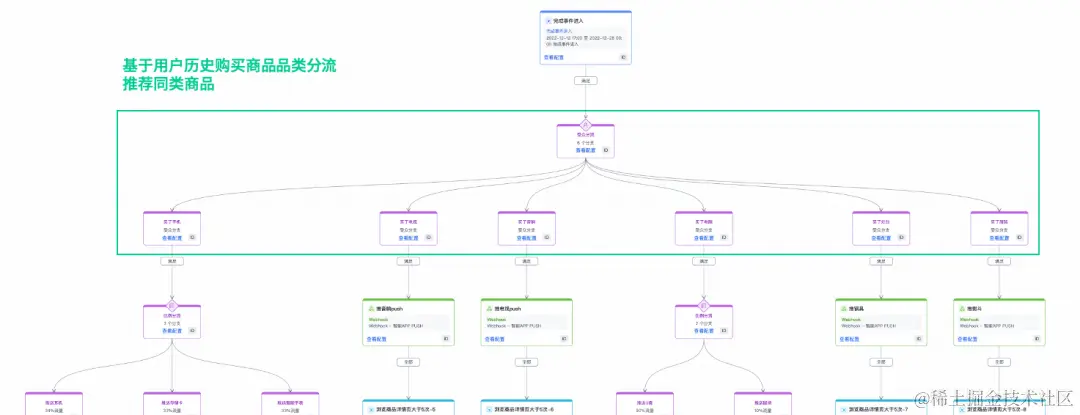Click green webhook icon on card under 买了电视

coord(371,308)
